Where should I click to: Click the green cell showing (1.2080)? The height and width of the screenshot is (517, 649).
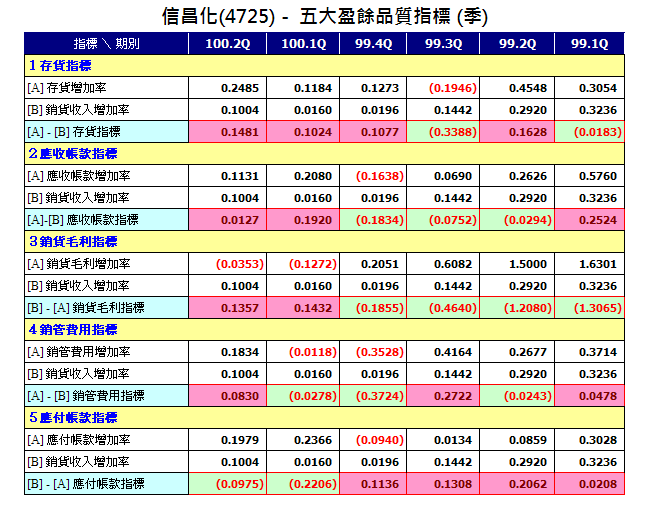pyautogui.click(x=517, y=308)
